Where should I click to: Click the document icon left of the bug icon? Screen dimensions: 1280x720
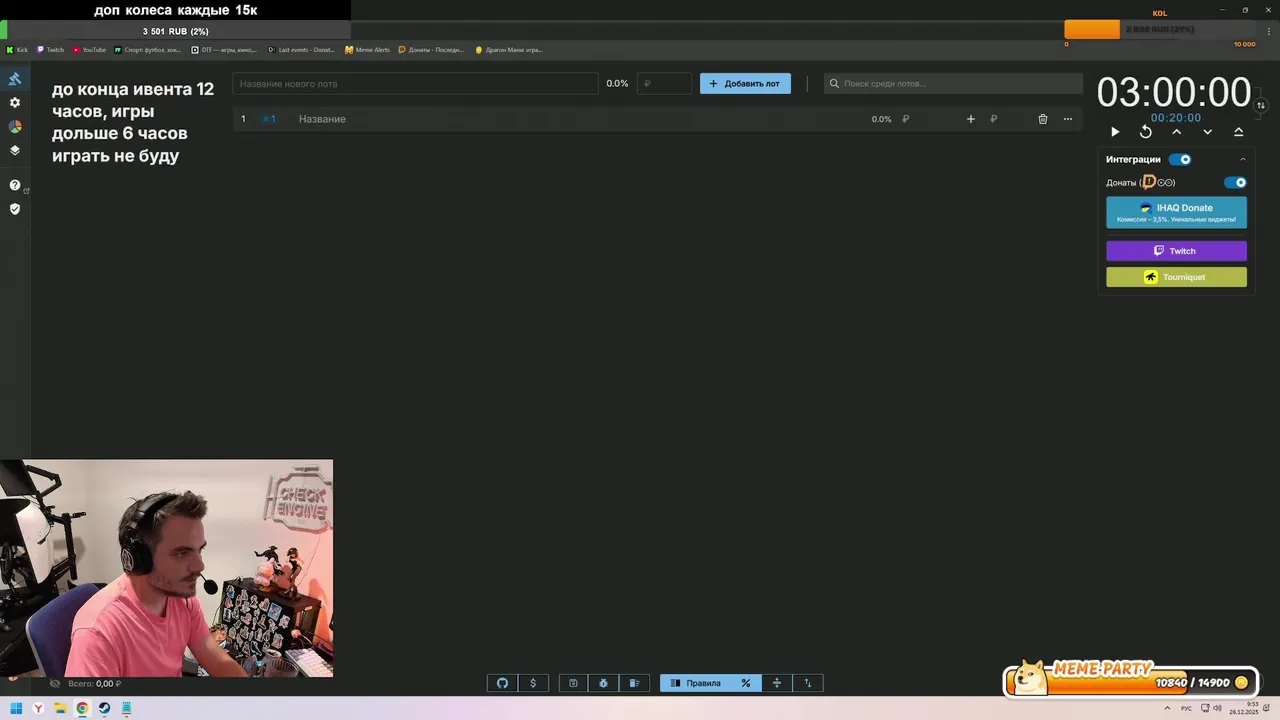[x=573, y=683]
